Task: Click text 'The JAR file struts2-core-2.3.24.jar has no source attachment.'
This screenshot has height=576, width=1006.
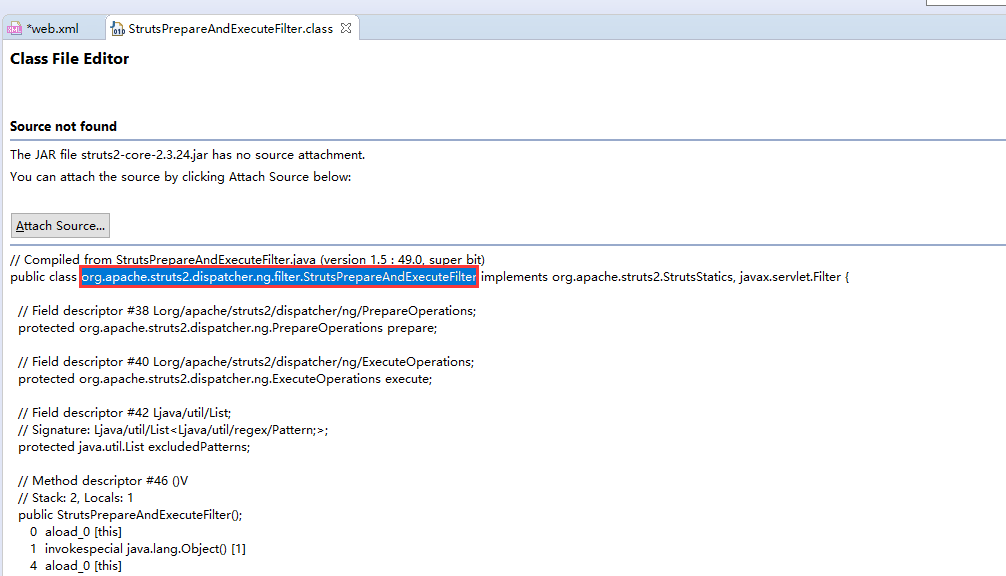Action: click(187, 155)
